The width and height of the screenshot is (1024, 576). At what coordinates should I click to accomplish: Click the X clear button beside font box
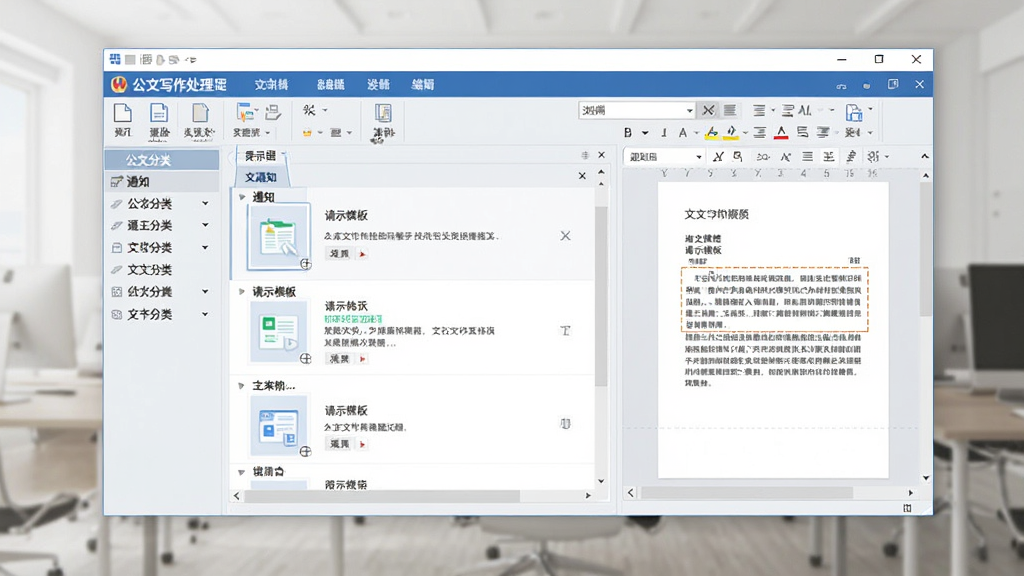tap(708, 110)
